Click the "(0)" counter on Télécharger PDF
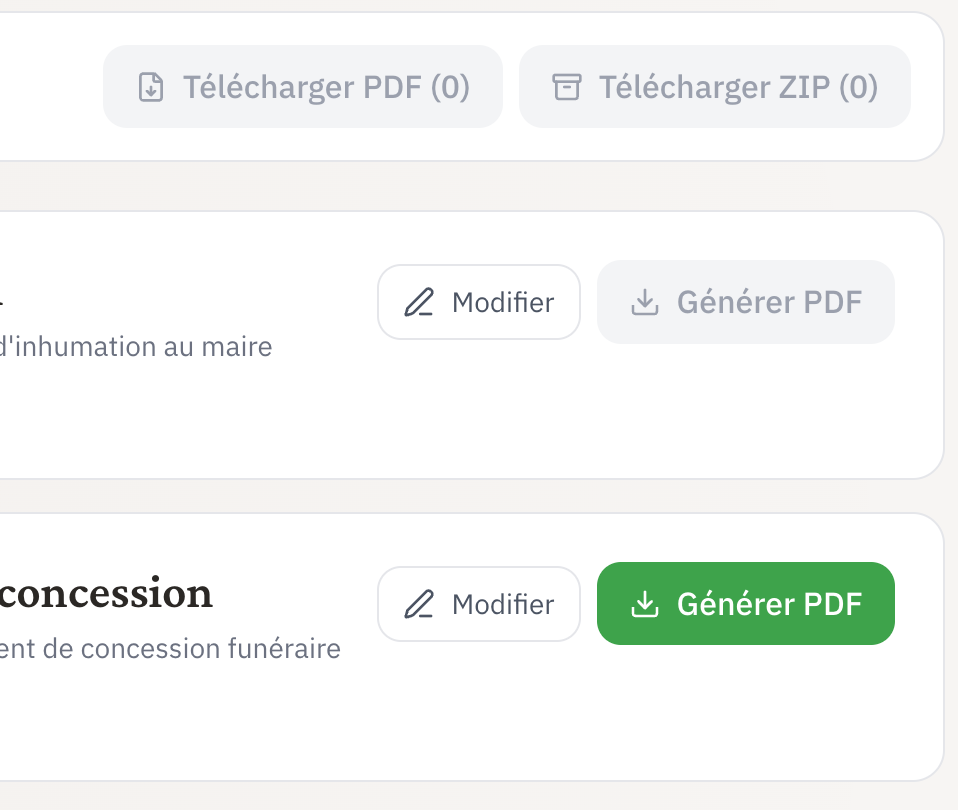The image size is (958, 810). pyautogui.click(x=450, y=88)
